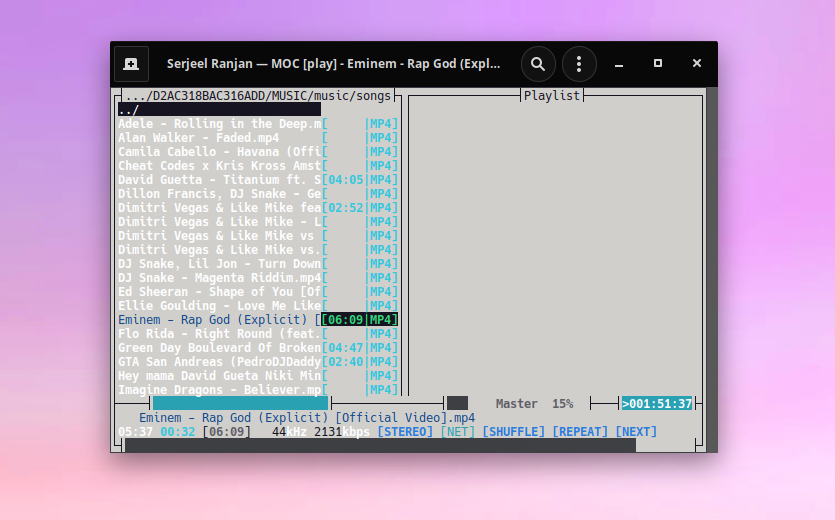This screenshot has width=835, height=520.
Task: Click the 05:37 remaining time
Action: [x=135, y=432]
